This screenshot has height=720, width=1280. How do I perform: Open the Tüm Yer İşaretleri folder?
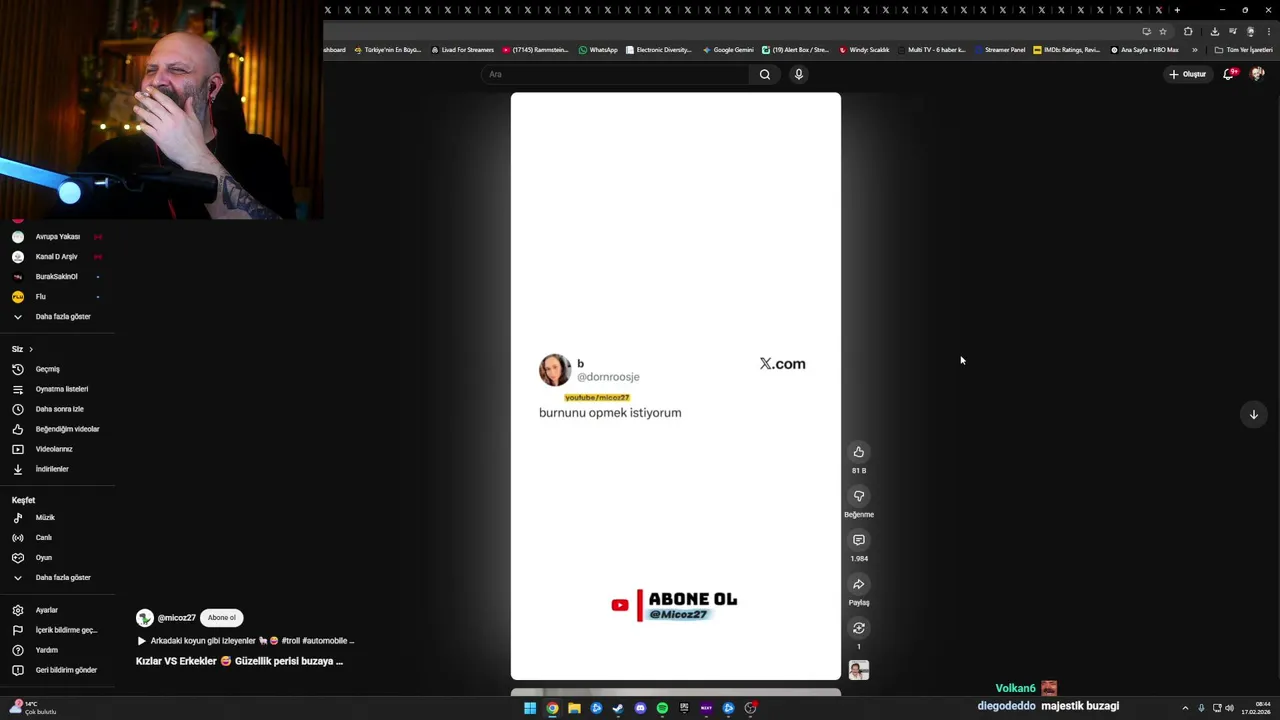tap(1244, 50)
